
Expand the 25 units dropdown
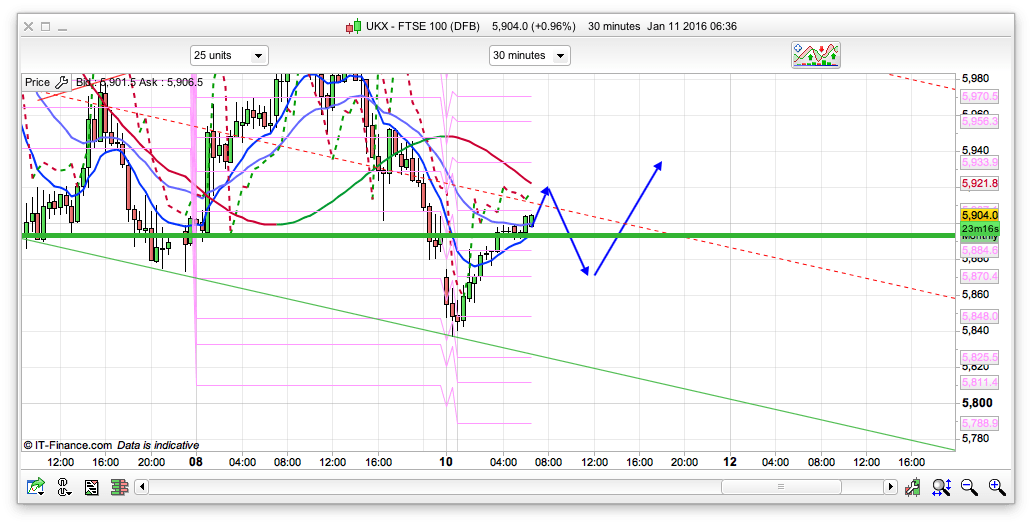click(229, 55)
